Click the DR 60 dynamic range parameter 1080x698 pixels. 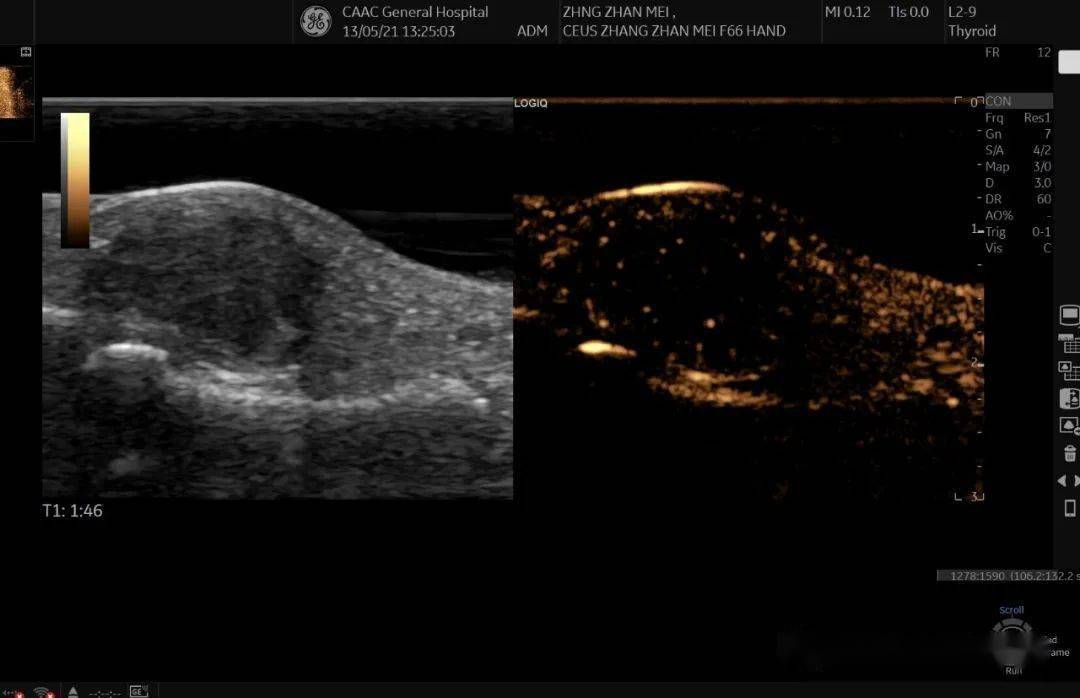coord(1018,199)
